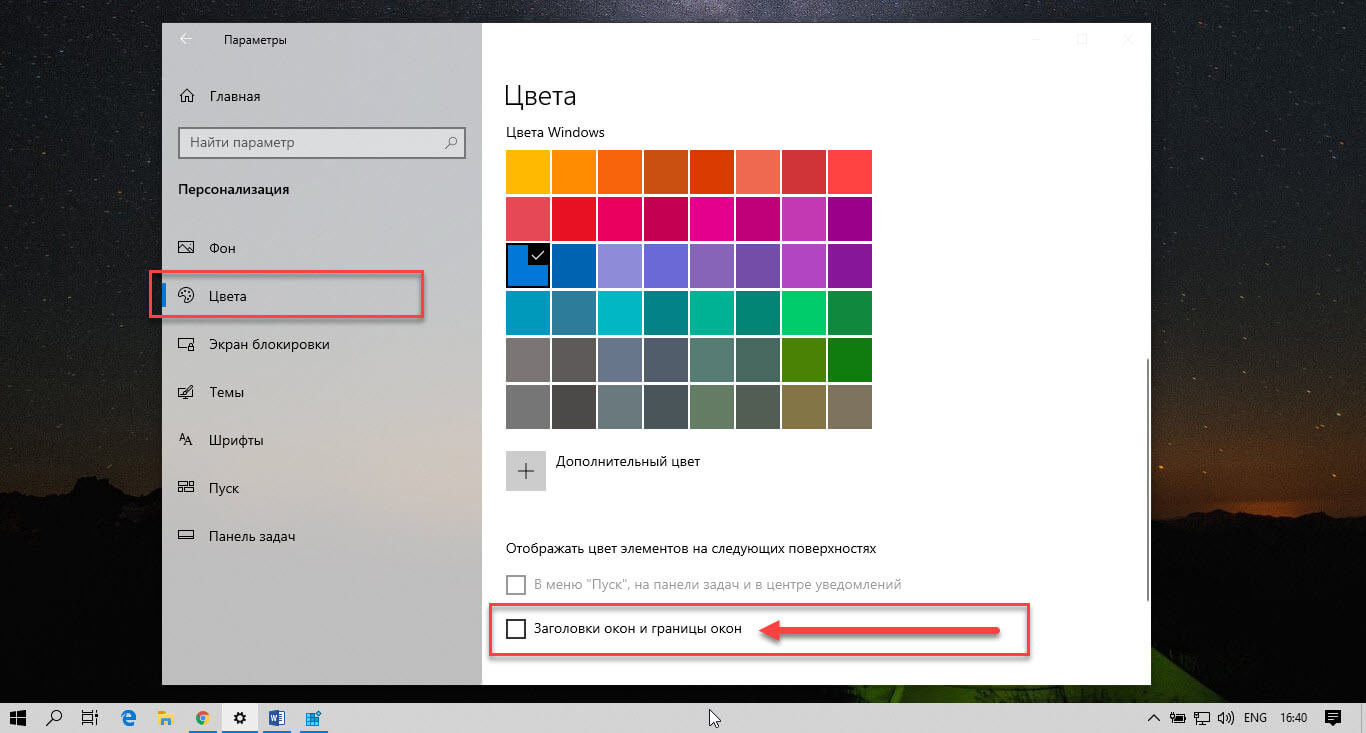Select the checked blue color swatch
Image resolution: width=1366 pixels, height=733 pixels.
(528, 266)
